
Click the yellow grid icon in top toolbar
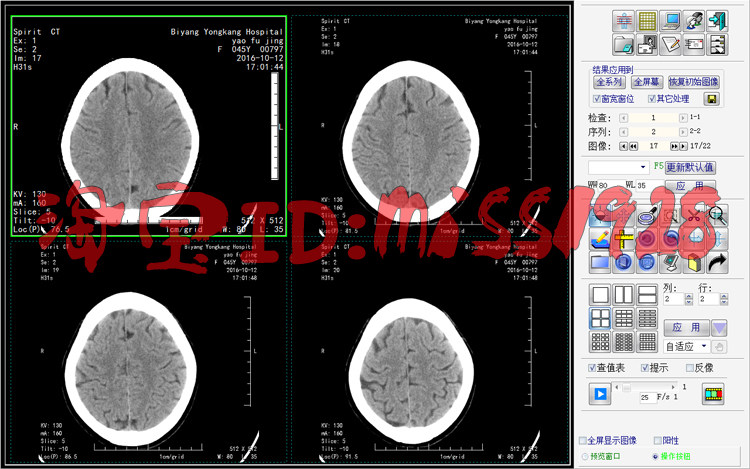pos(647,21)
